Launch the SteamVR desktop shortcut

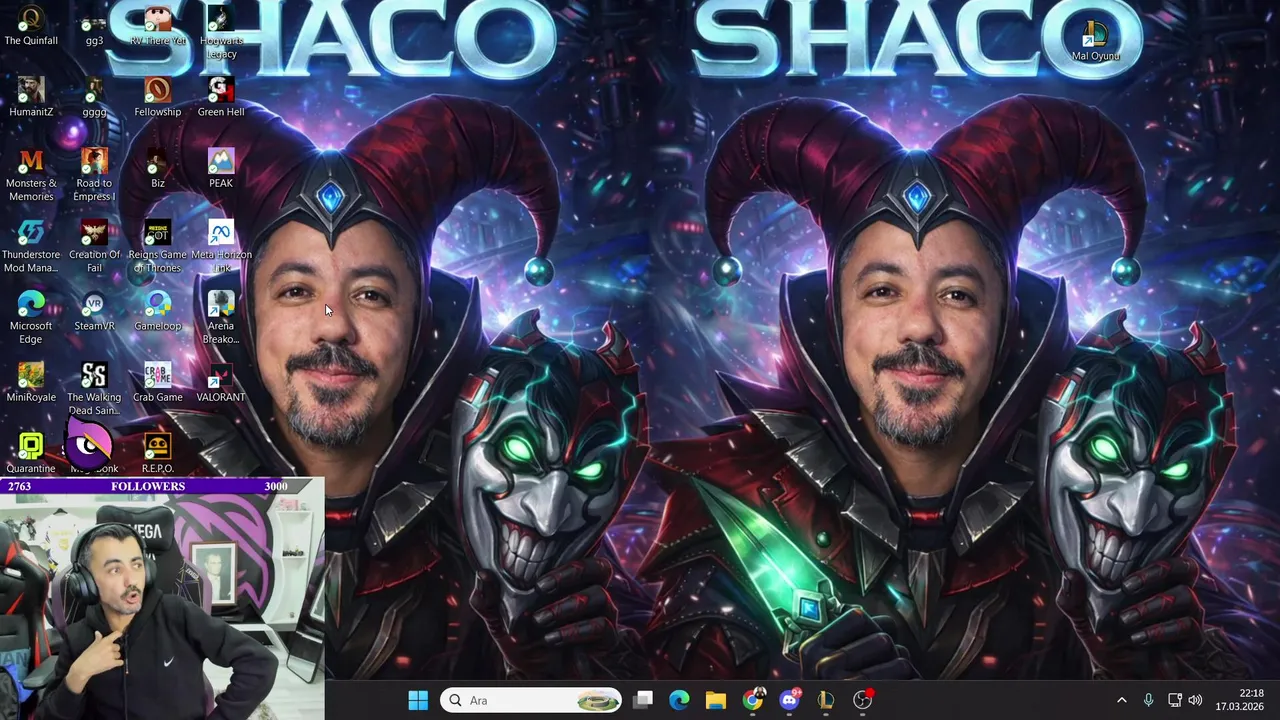(x=94, y=311)
